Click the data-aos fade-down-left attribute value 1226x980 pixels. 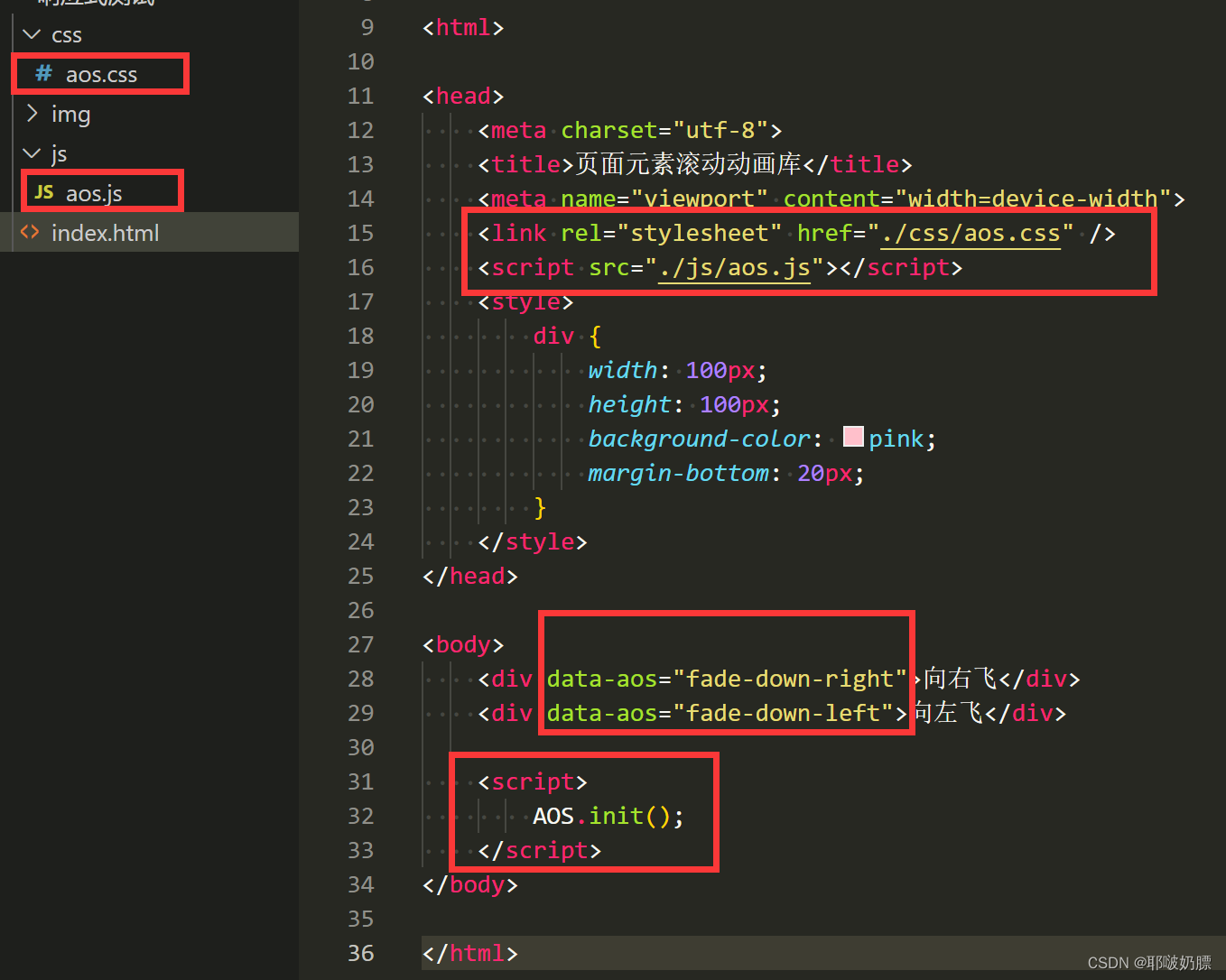[713, 713]
